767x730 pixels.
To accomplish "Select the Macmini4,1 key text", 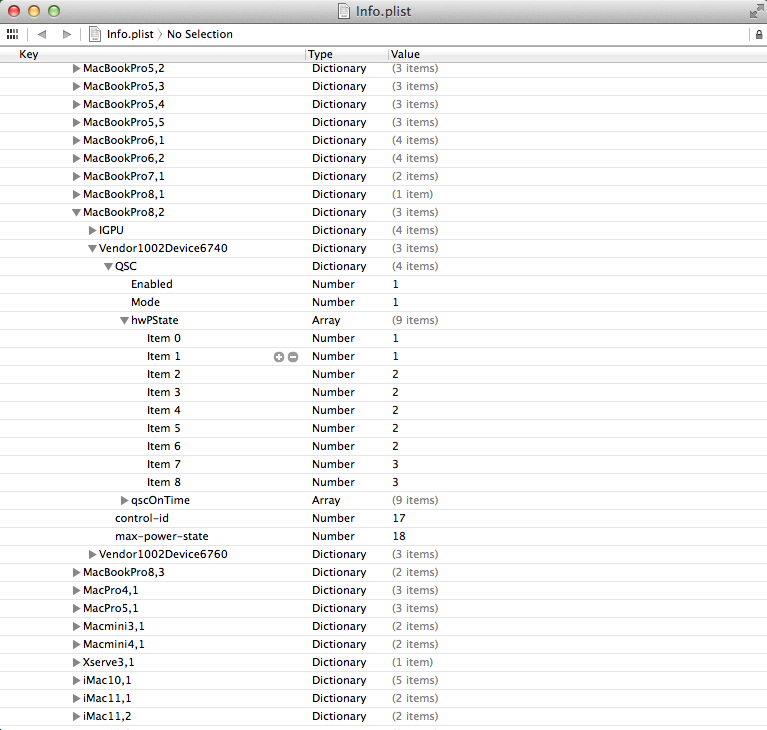I will [113, 644].
